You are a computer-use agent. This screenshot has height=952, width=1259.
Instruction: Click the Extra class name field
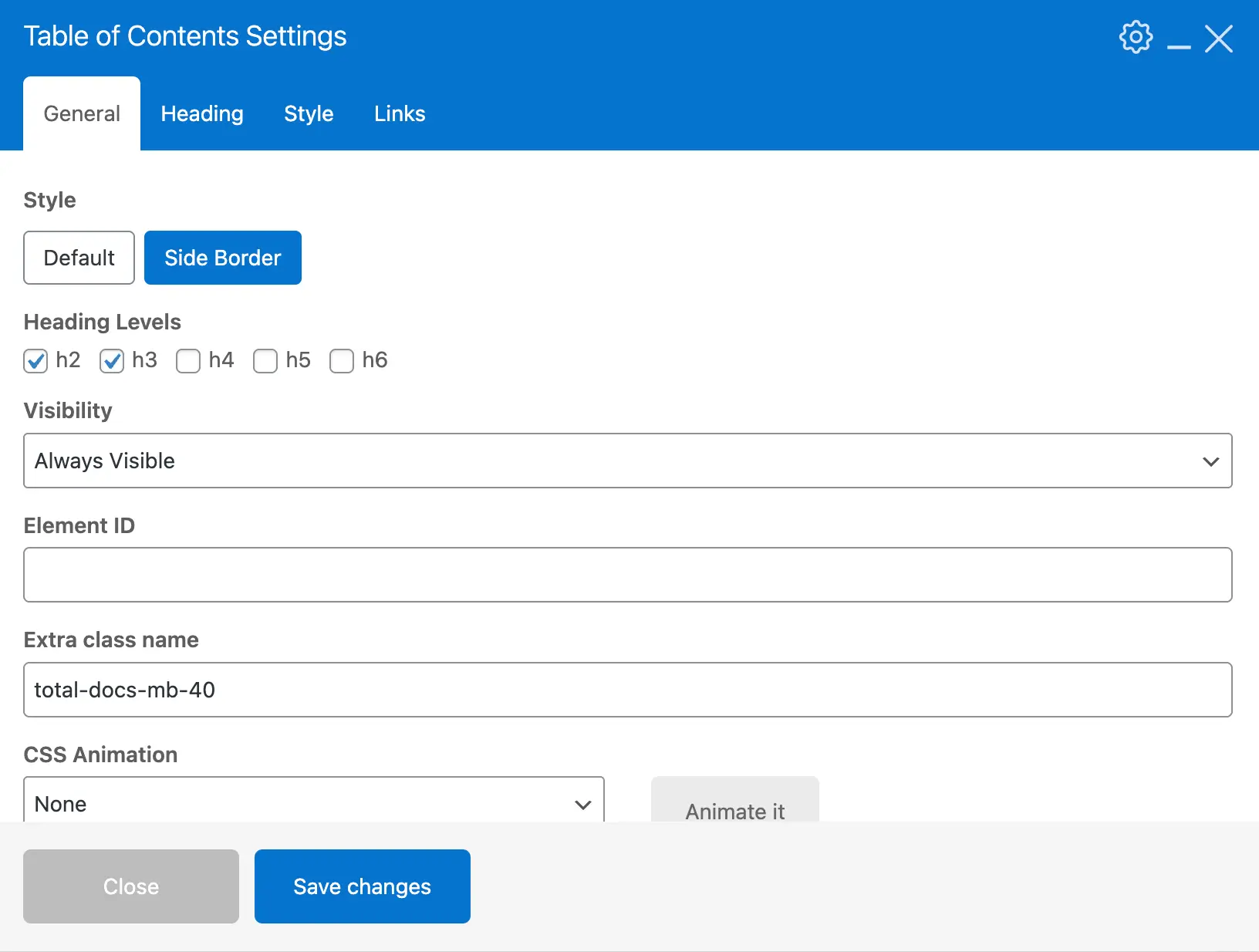627,690
